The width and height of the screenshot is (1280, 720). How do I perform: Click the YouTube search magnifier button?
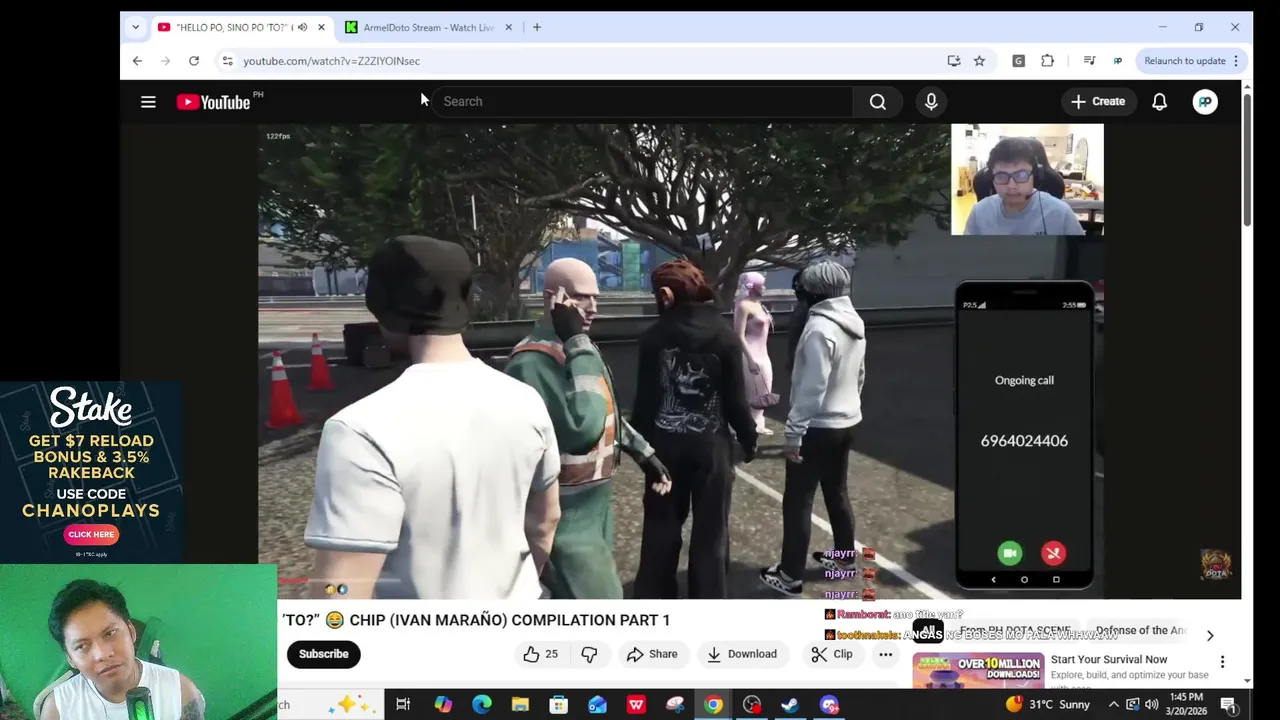(x=877, y=101)
